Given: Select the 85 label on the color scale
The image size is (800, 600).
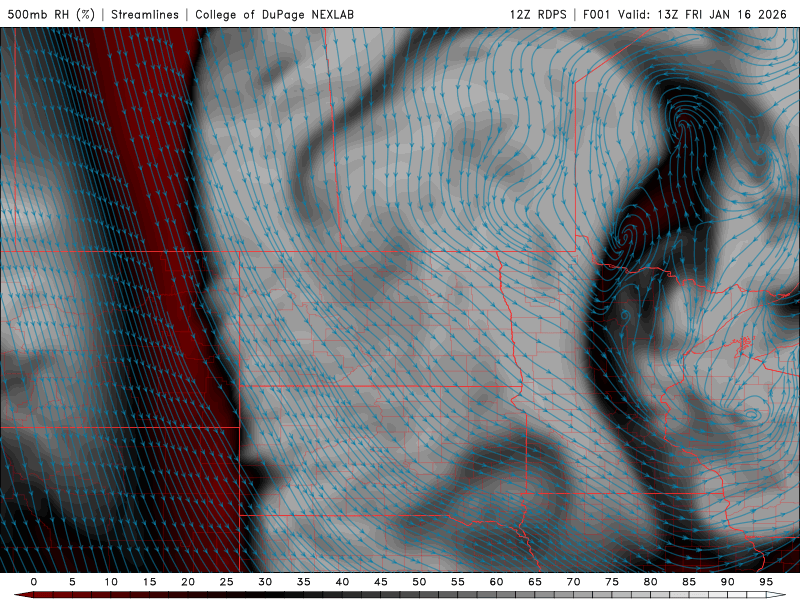Looking at the screenshot, I should pyautogui.click(x=689, y=582).
